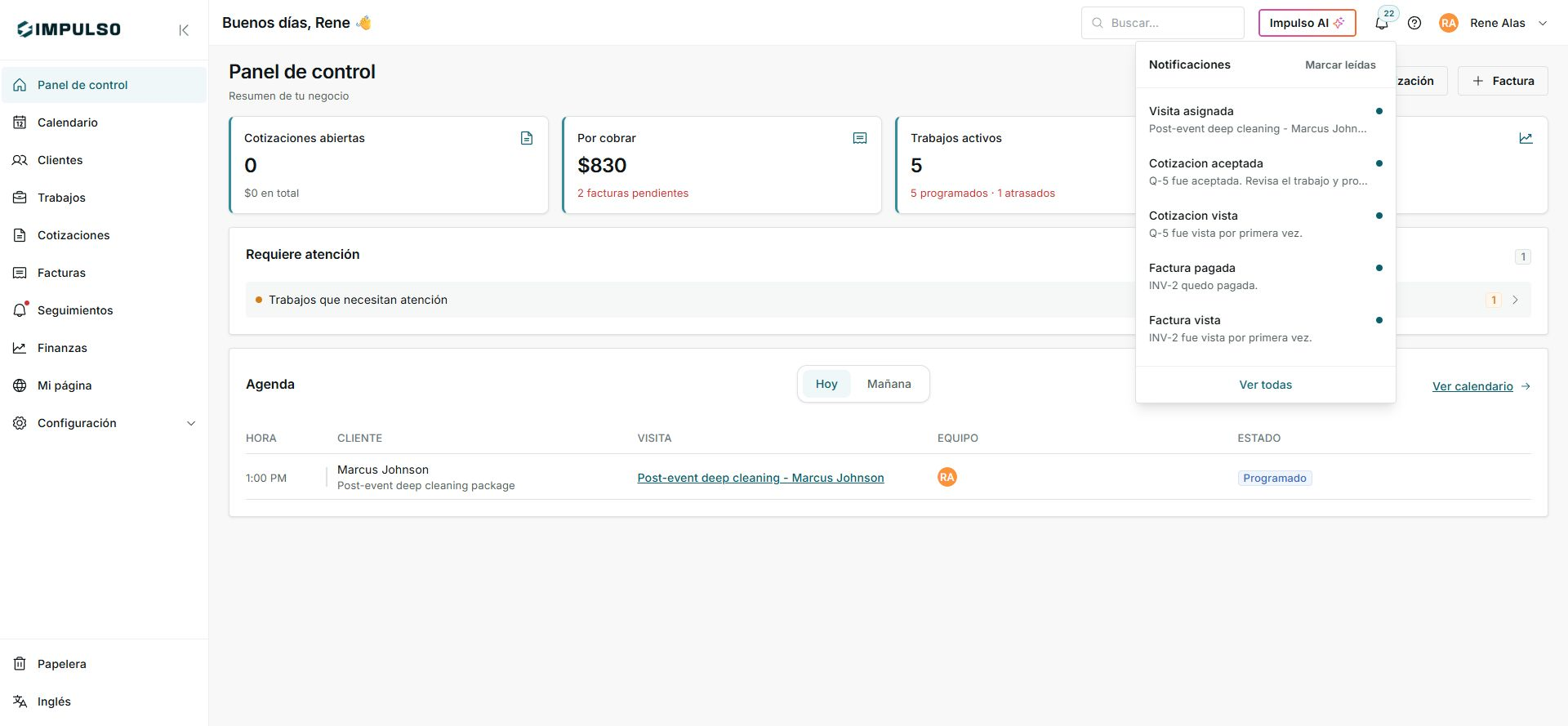The width and height of the screenshot is (1568, 726).
Task: Open the notifications bell icon
Action: tap(1382, 23)
